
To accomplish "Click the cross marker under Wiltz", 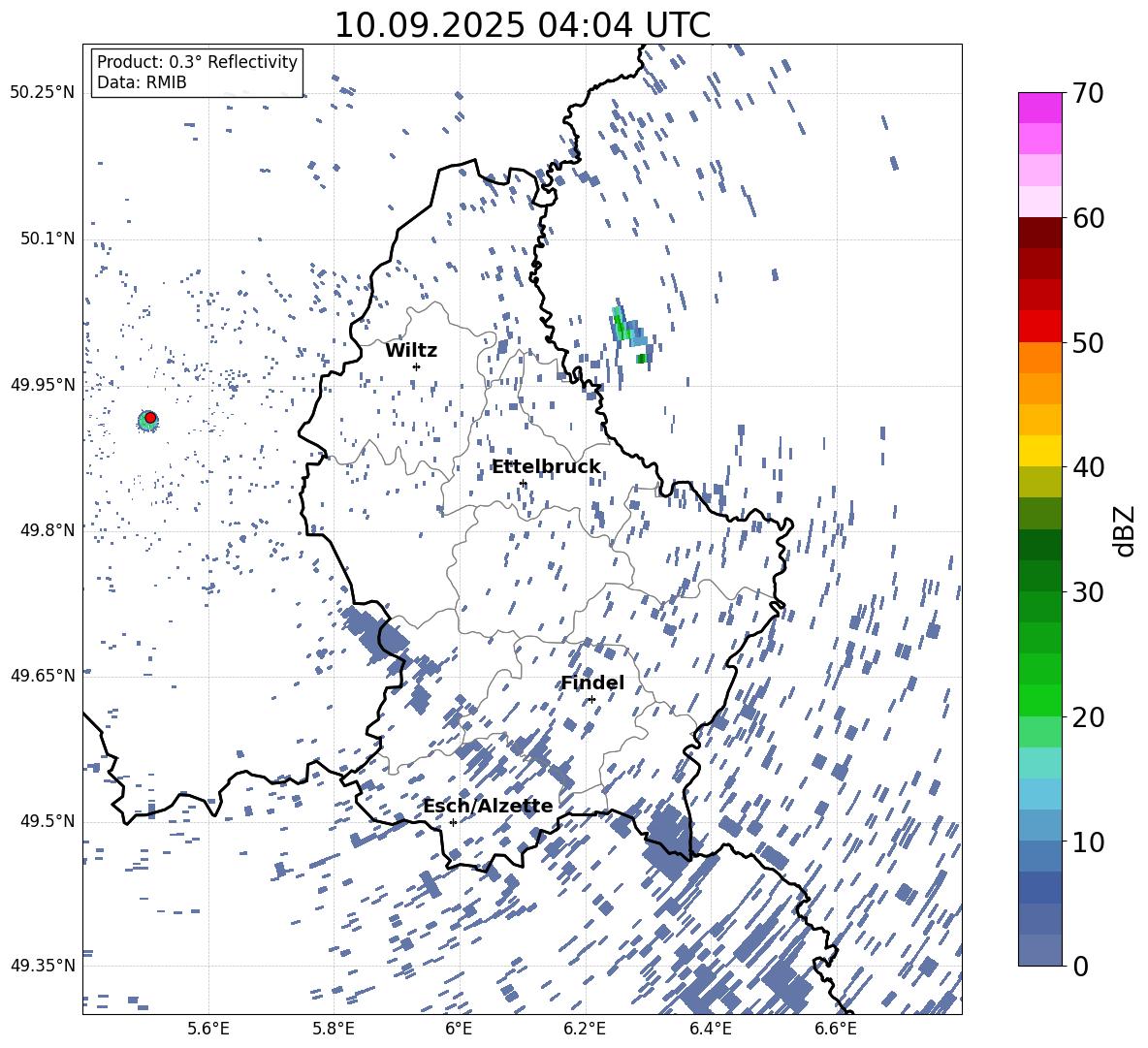I will pos(417,366).
